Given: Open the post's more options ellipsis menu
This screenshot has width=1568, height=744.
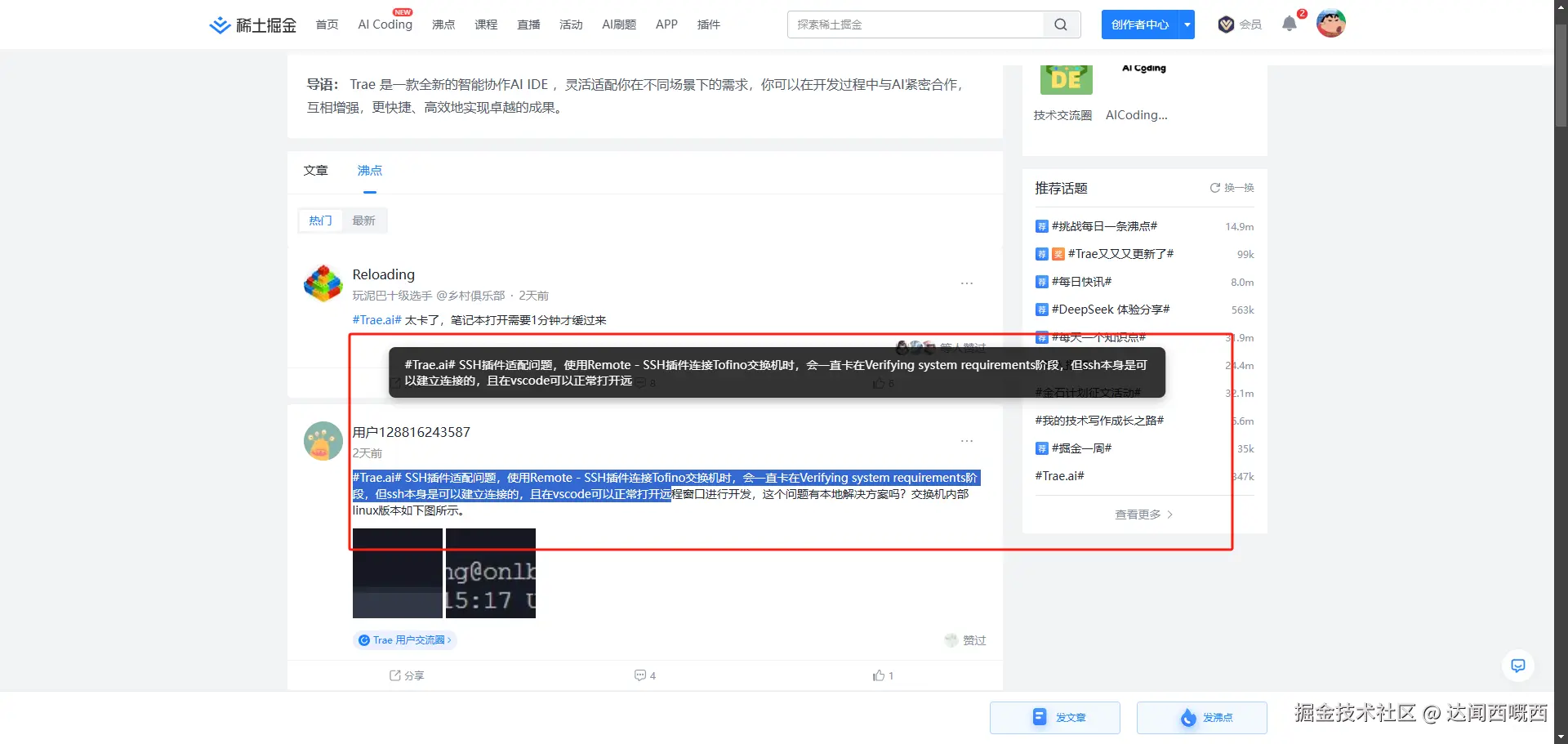Looking at the screenshot, I should [967, 440].
